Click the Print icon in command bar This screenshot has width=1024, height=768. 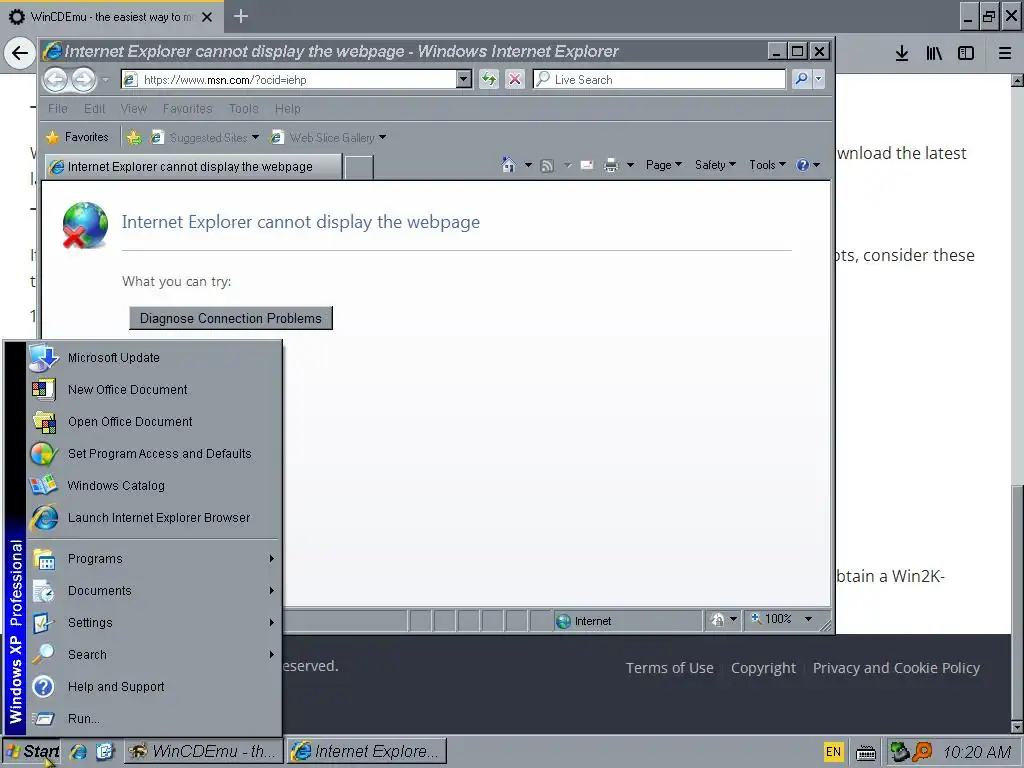tap(611, 165)
